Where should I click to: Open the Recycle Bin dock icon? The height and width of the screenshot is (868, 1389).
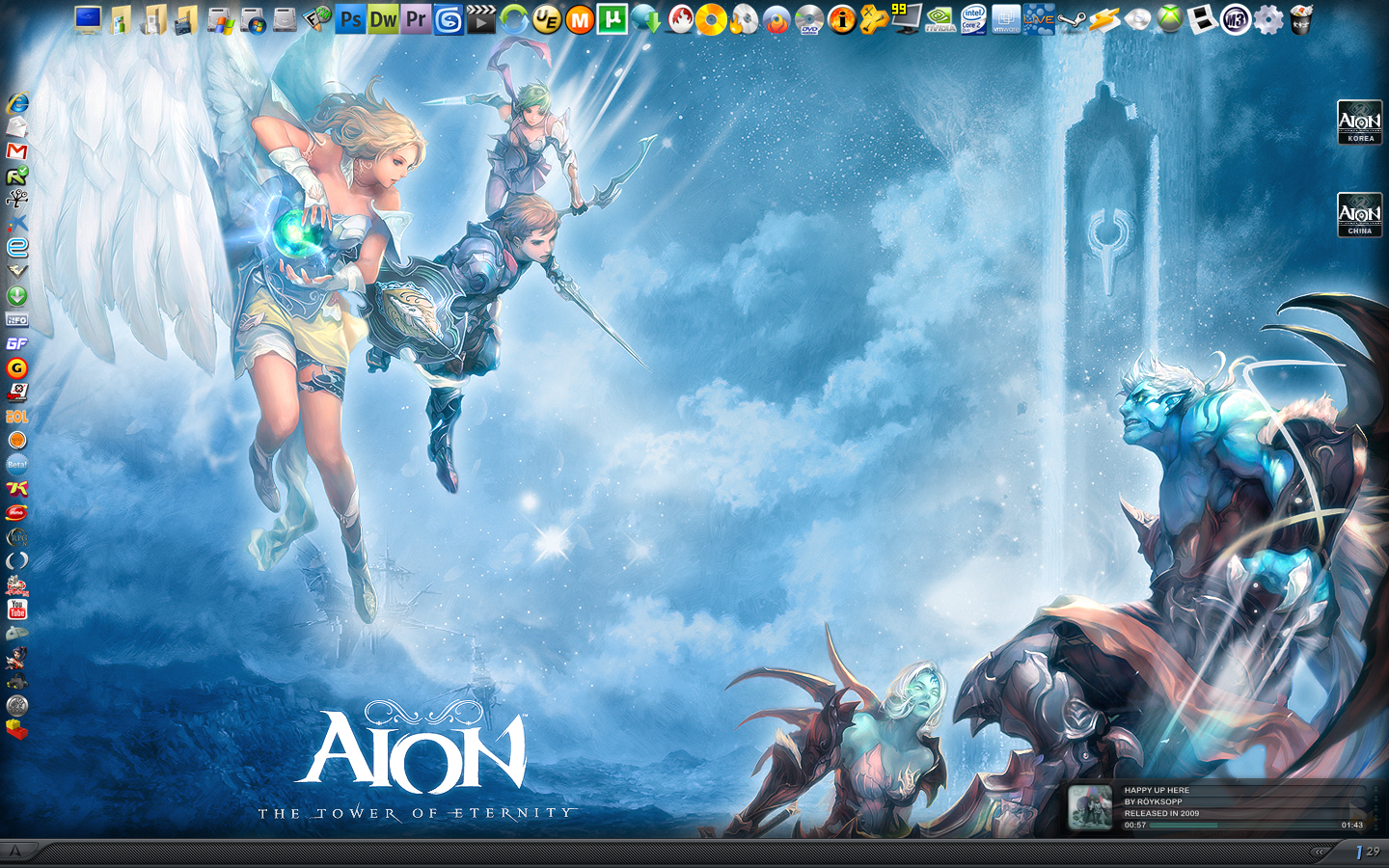(x=1301, y=19)
